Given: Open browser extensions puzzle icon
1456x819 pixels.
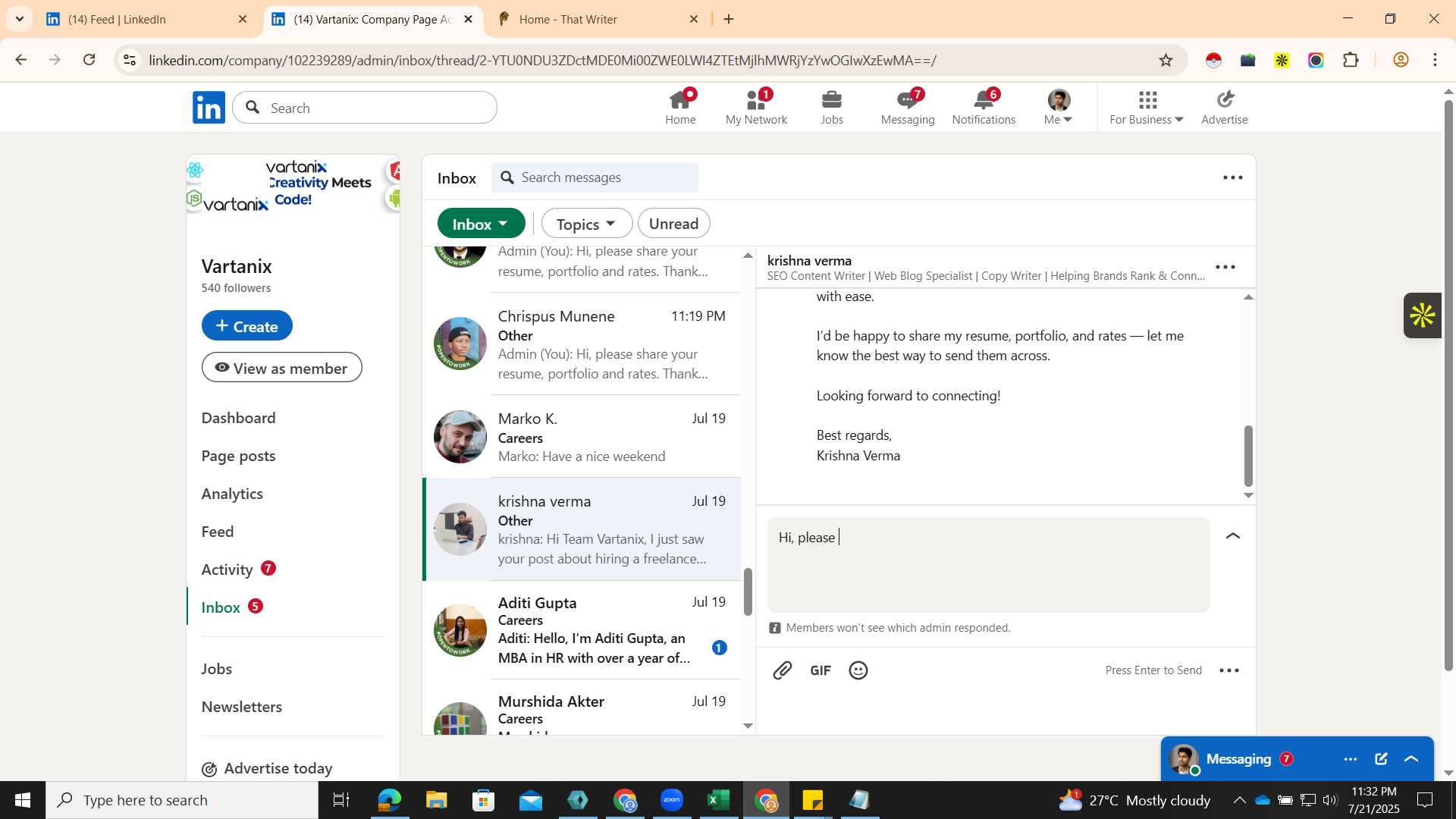Looking at the screenshot, I should [1351, 60].
